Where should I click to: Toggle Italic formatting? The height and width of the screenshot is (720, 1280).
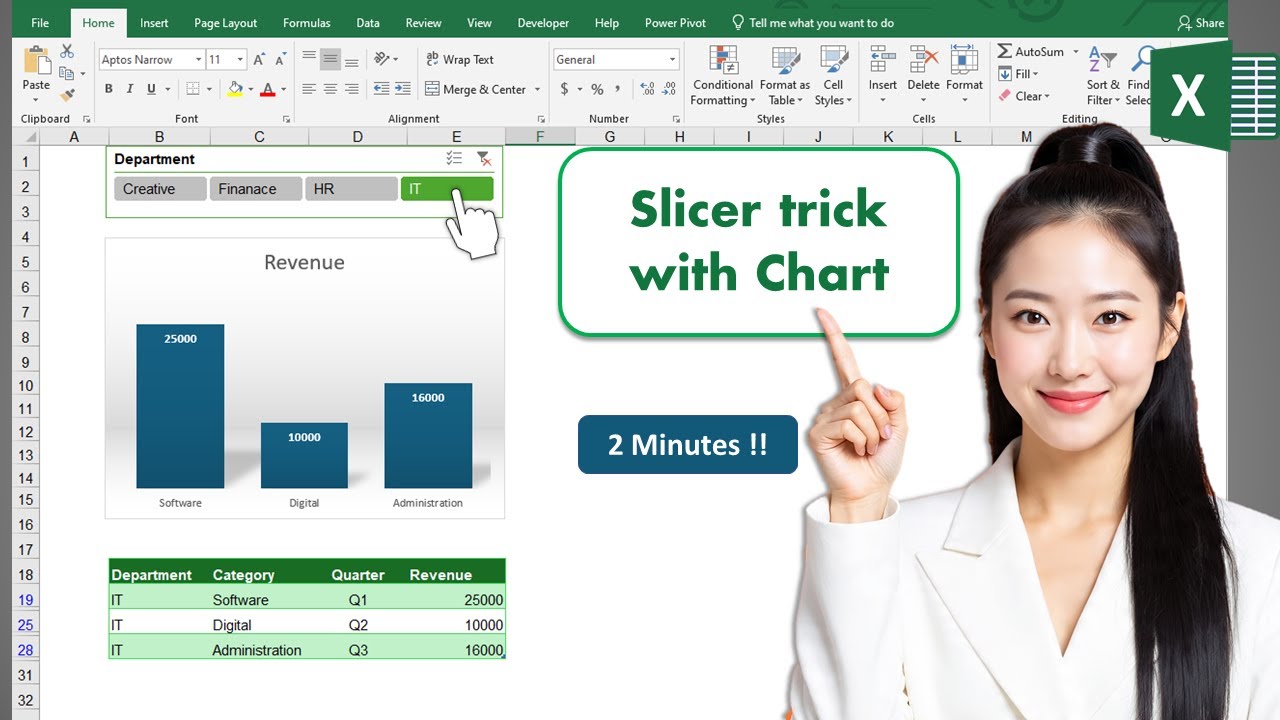click(x=130, y=89)
